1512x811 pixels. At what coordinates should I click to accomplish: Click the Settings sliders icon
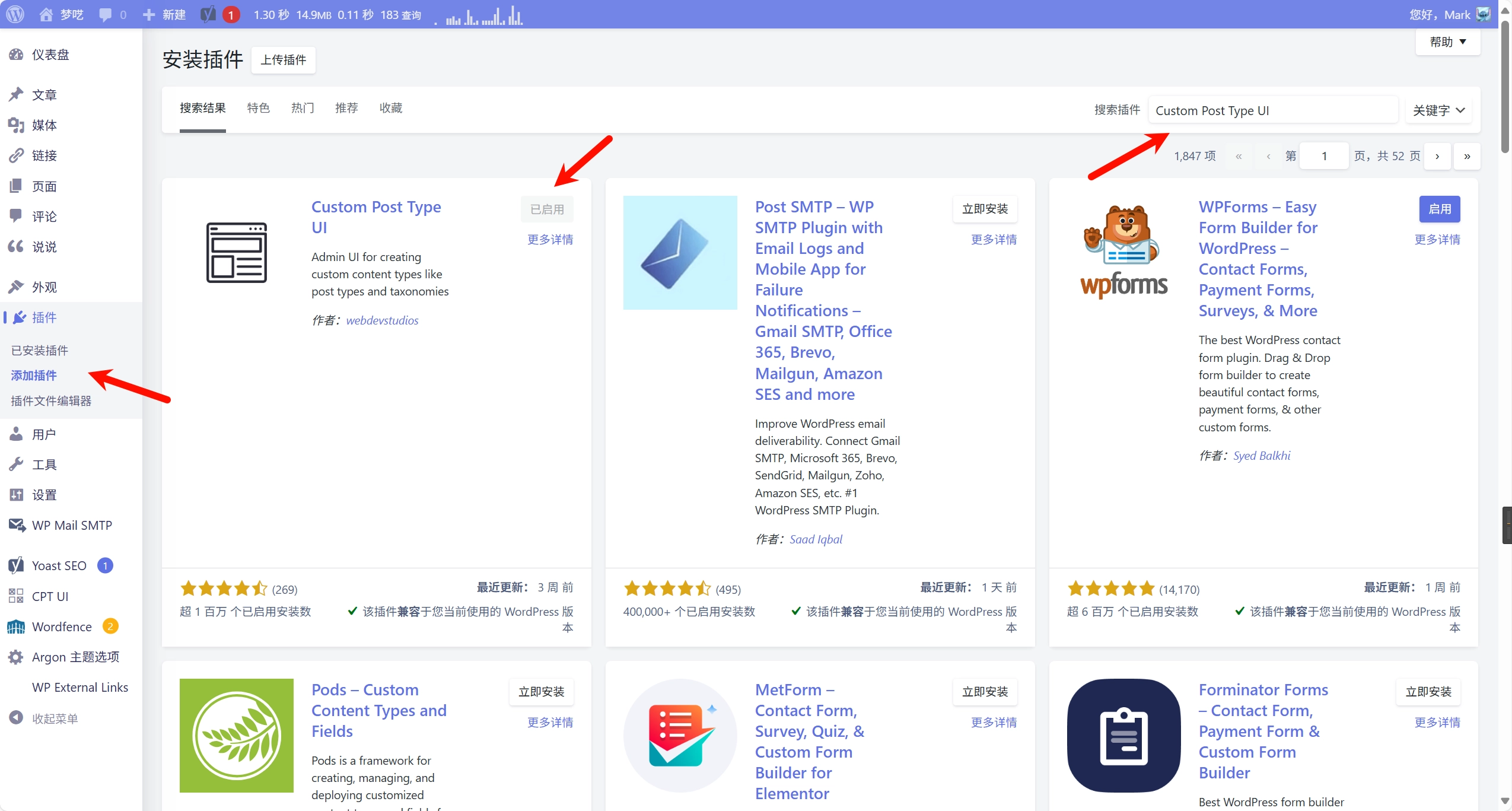16,495
